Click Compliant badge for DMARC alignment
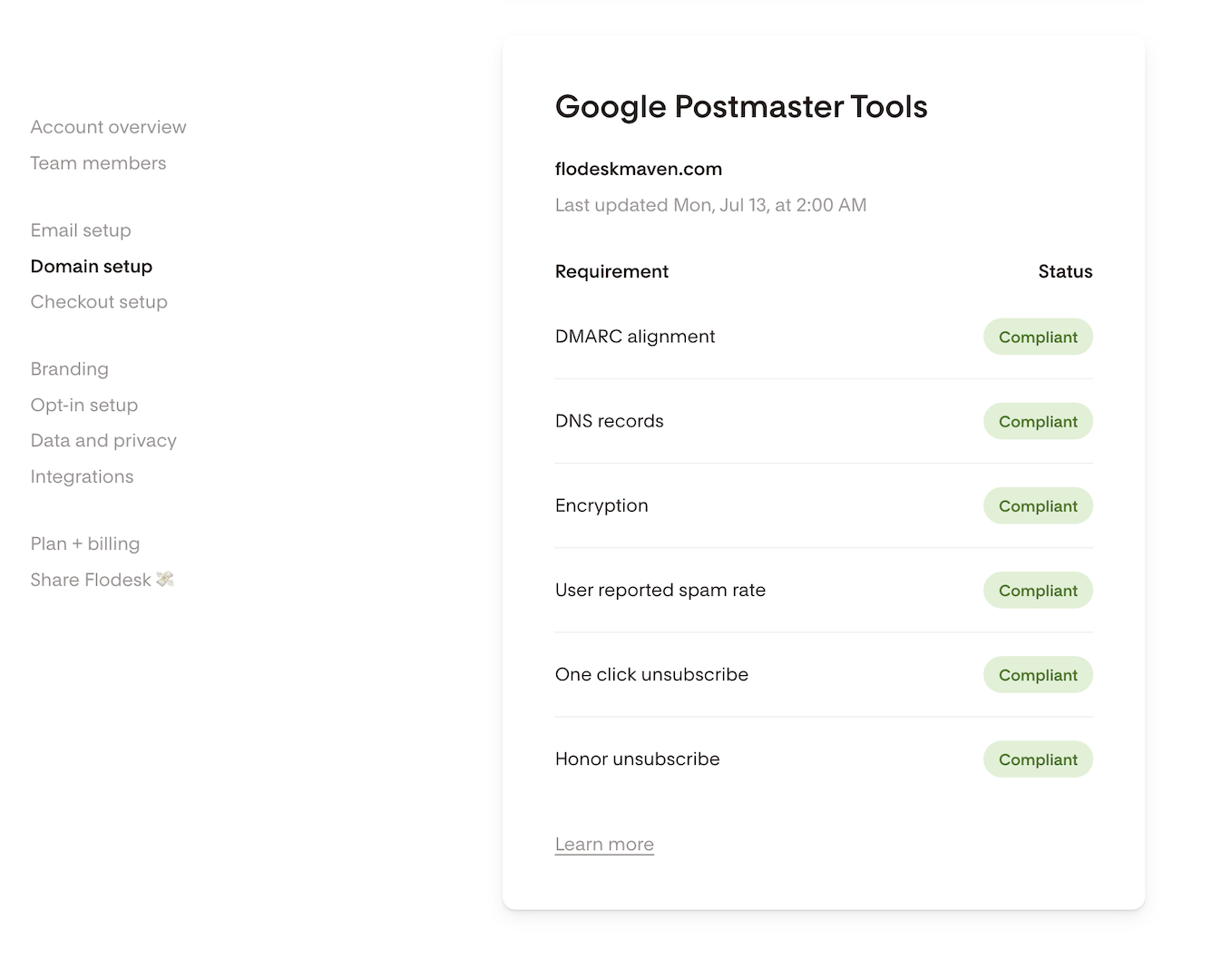This screenshot has height=969, width=1232. (x=1038, y=337)
